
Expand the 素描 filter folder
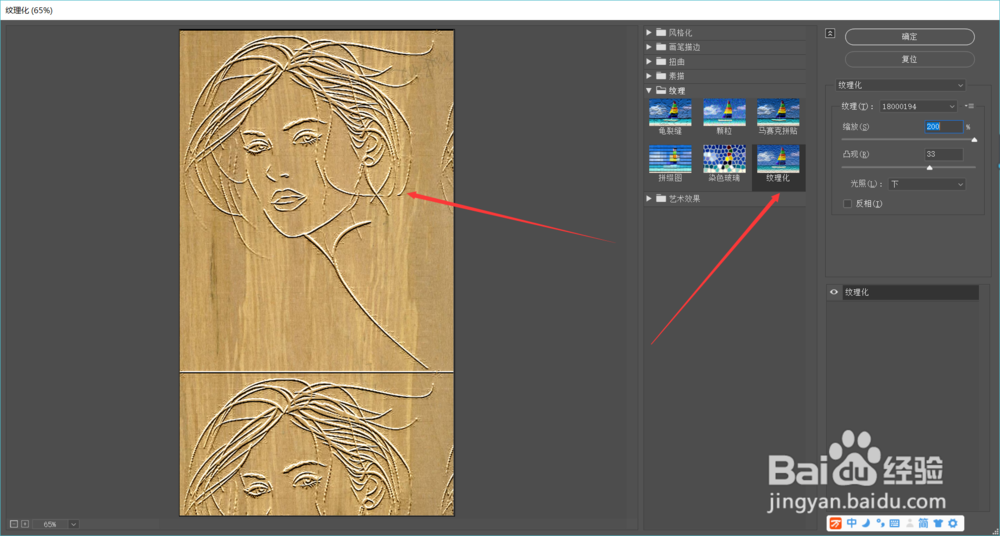click(x=649, y=76)
